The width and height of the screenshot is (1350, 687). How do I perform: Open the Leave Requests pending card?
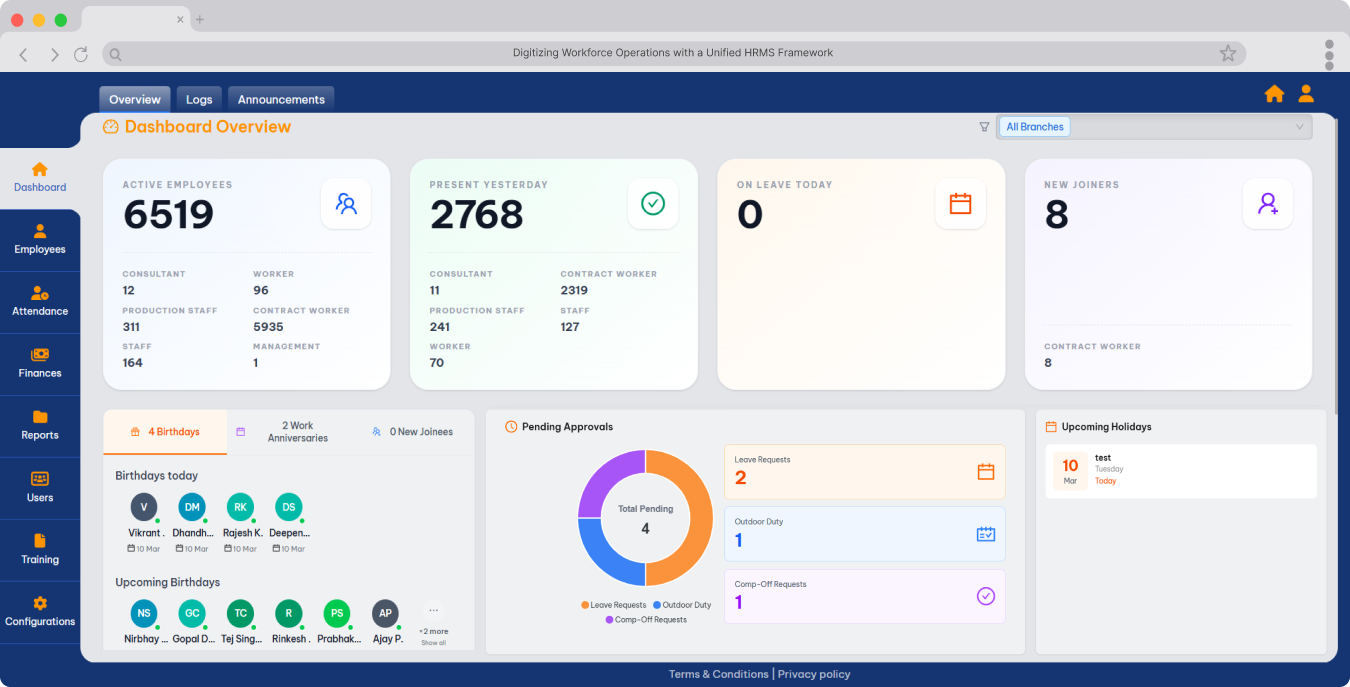coord(864,471)
